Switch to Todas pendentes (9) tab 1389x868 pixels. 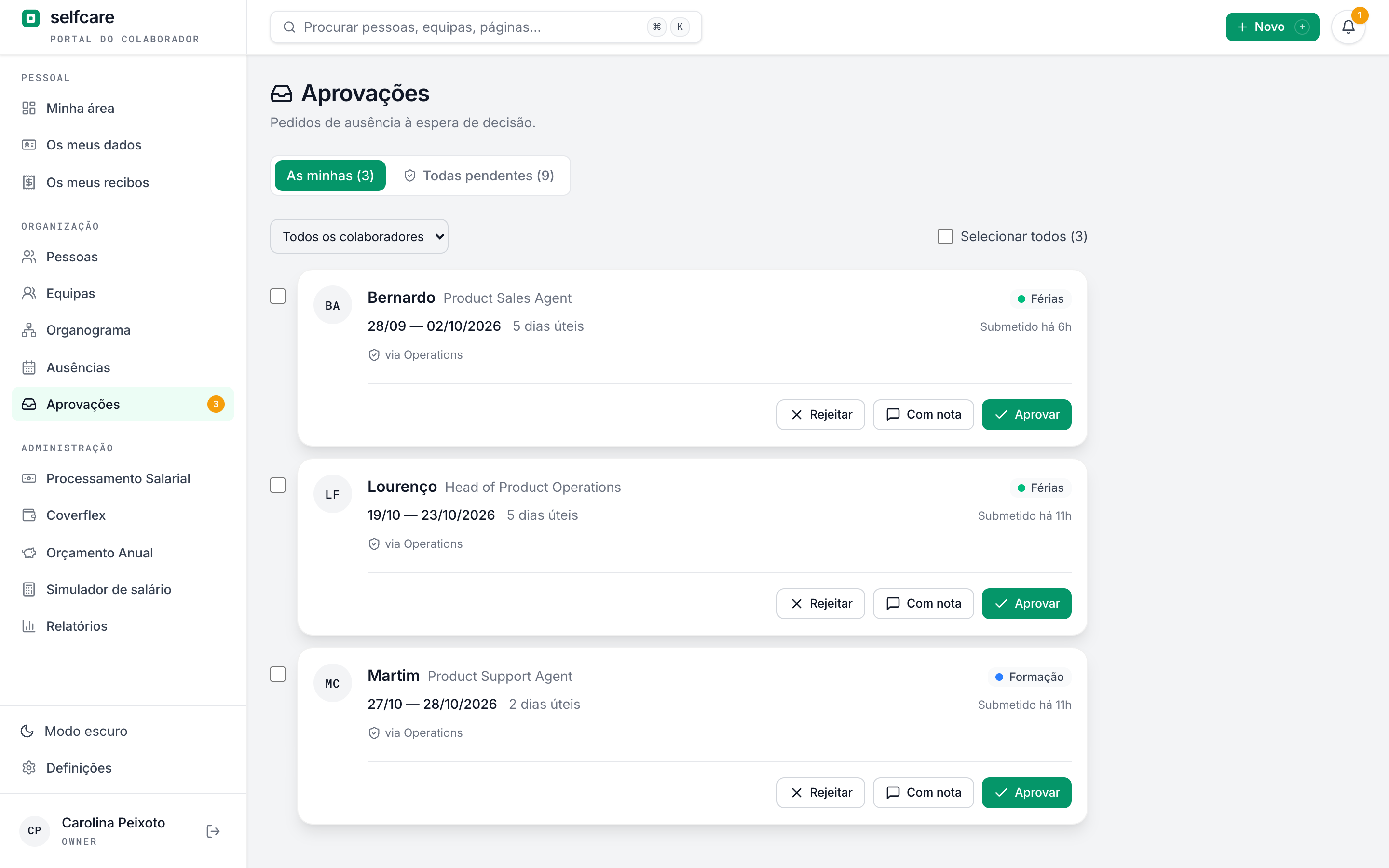click(x=479, y=176)
